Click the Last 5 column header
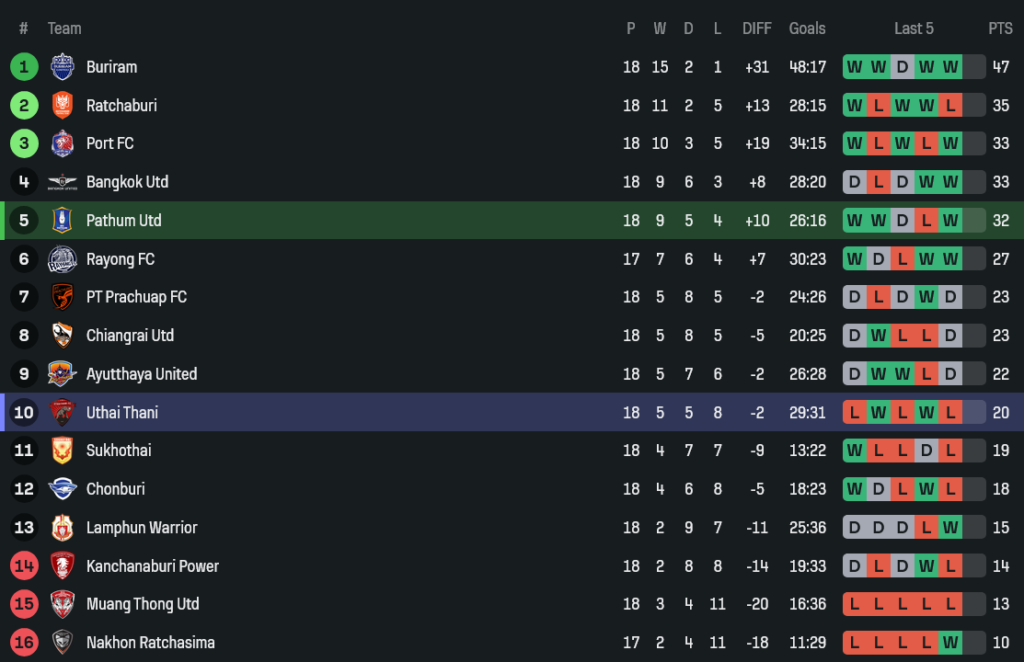Screen dimensions: 1024x662 (x=913, y=28)
